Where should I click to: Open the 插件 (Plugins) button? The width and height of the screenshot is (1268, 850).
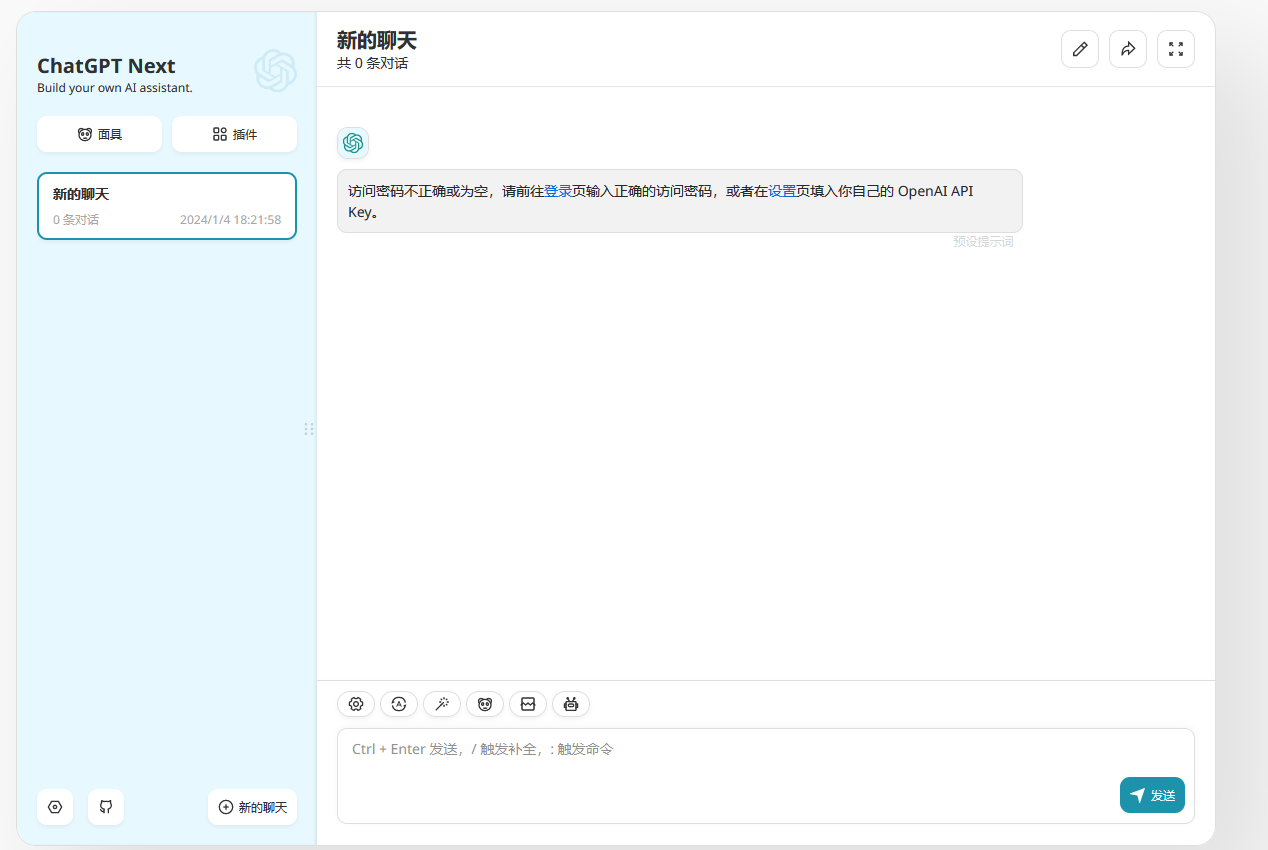click(234, 134)
